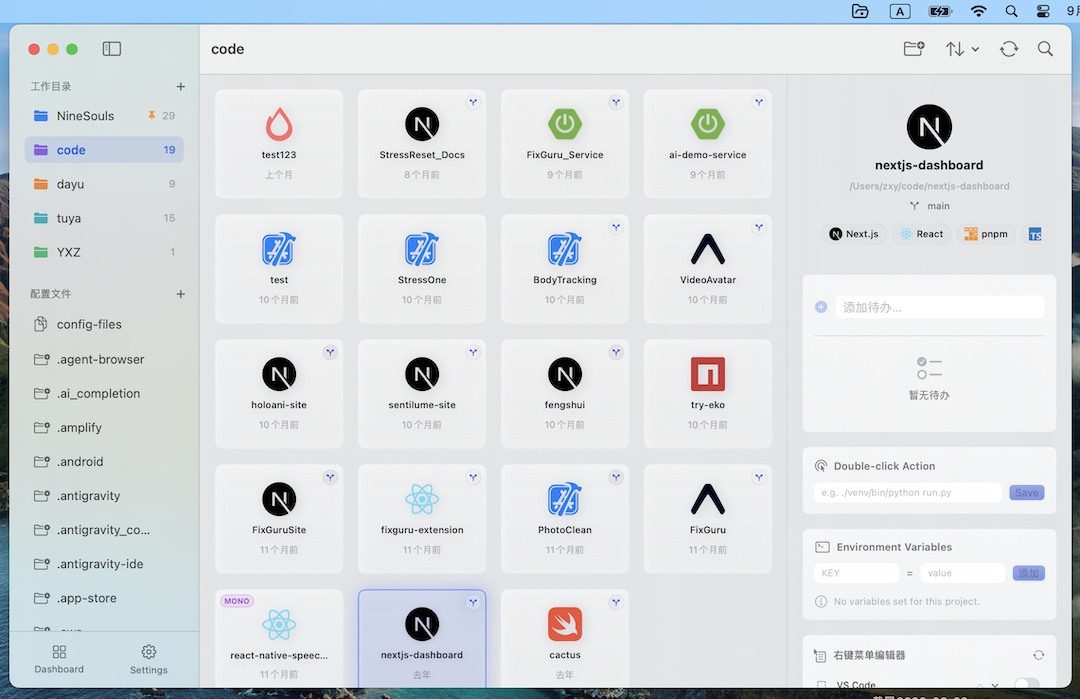Click the git branch badge on holoani-site
The image size is (1080, 699).
click(x=330, y=352)
